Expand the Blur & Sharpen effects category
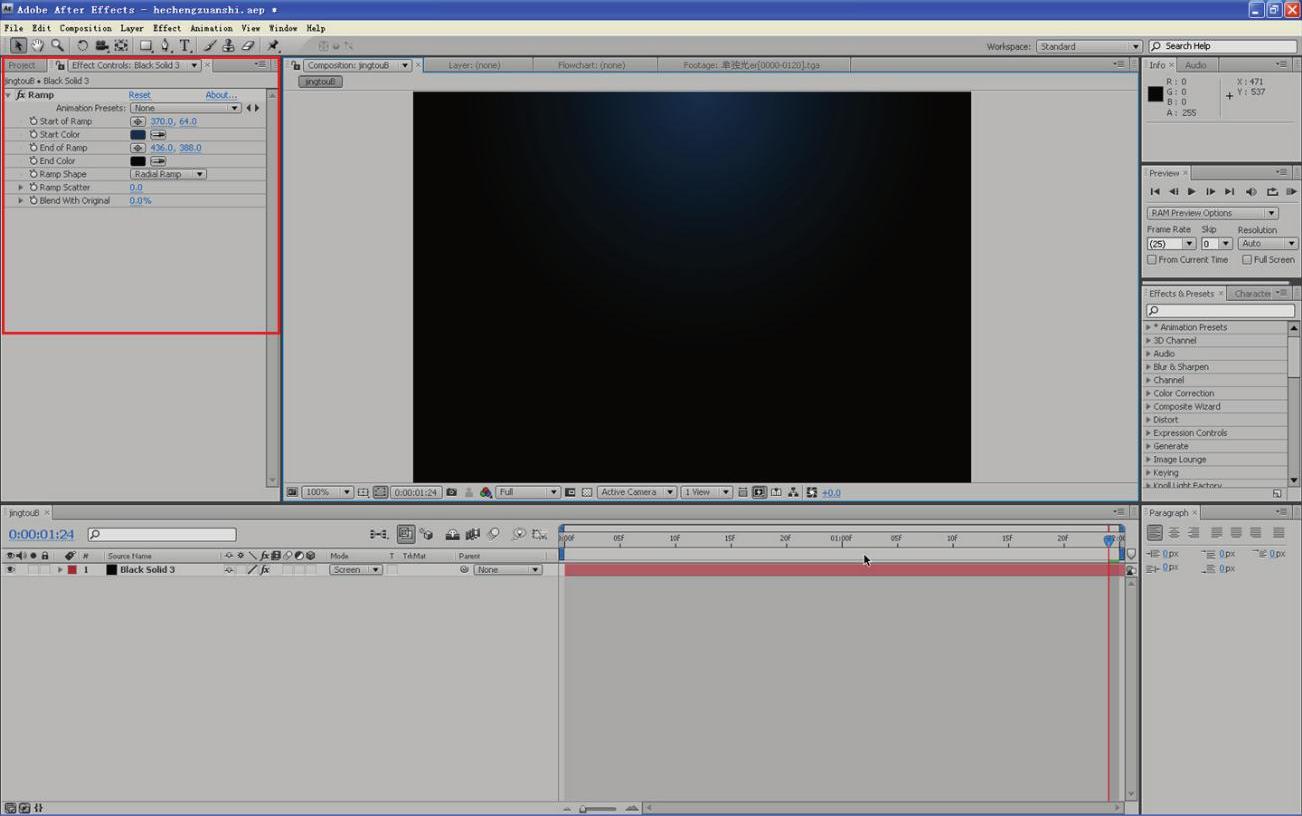Viewport: 1302px width, 816px height. click(1148, 367)
